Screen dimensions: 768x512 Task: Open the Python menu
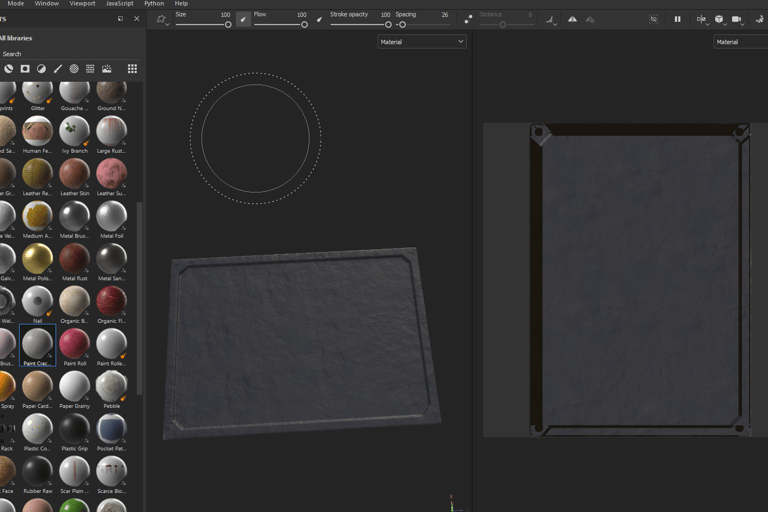153,4
